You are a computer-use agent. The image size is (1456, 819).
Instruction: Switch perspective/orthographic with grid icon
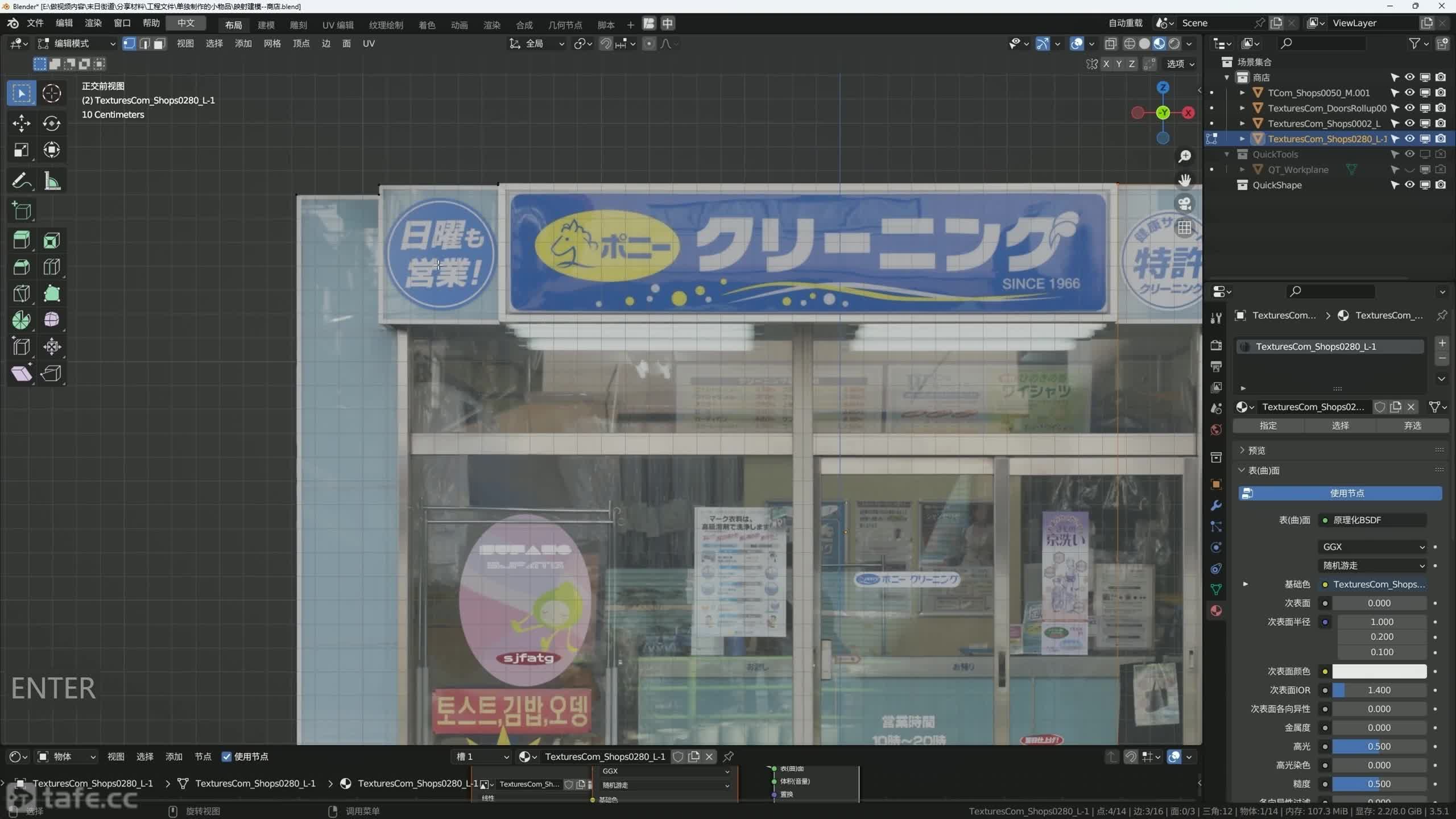1185,228
